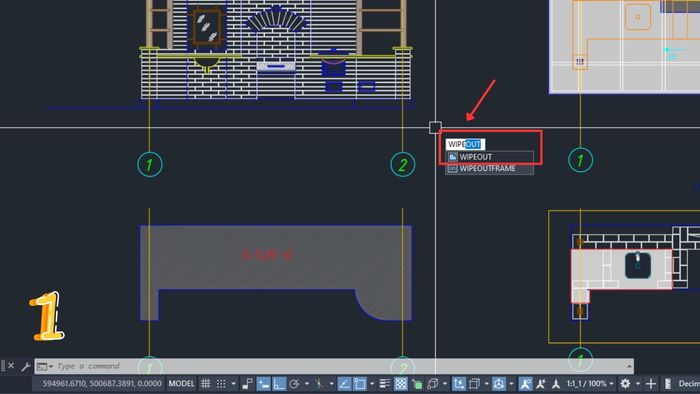
Task: Expand workspace switching dropdown arrow
Action: coord(638,384)
